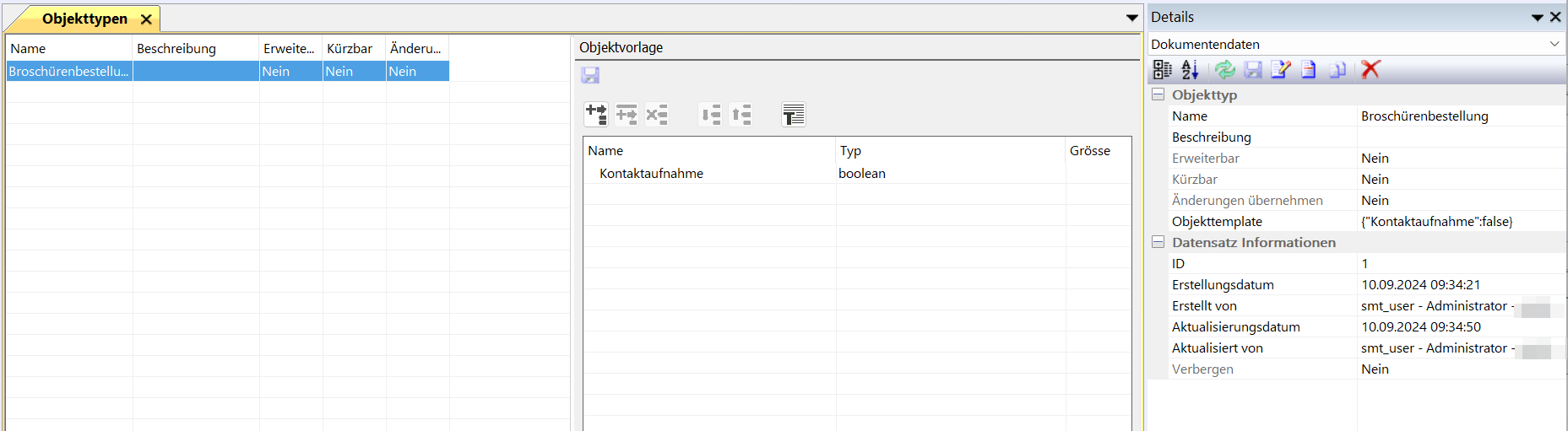Click the Änderu... Nein cell in list row
The height and width of the screenshot is (431, 1568).
(x=418, y=72)
